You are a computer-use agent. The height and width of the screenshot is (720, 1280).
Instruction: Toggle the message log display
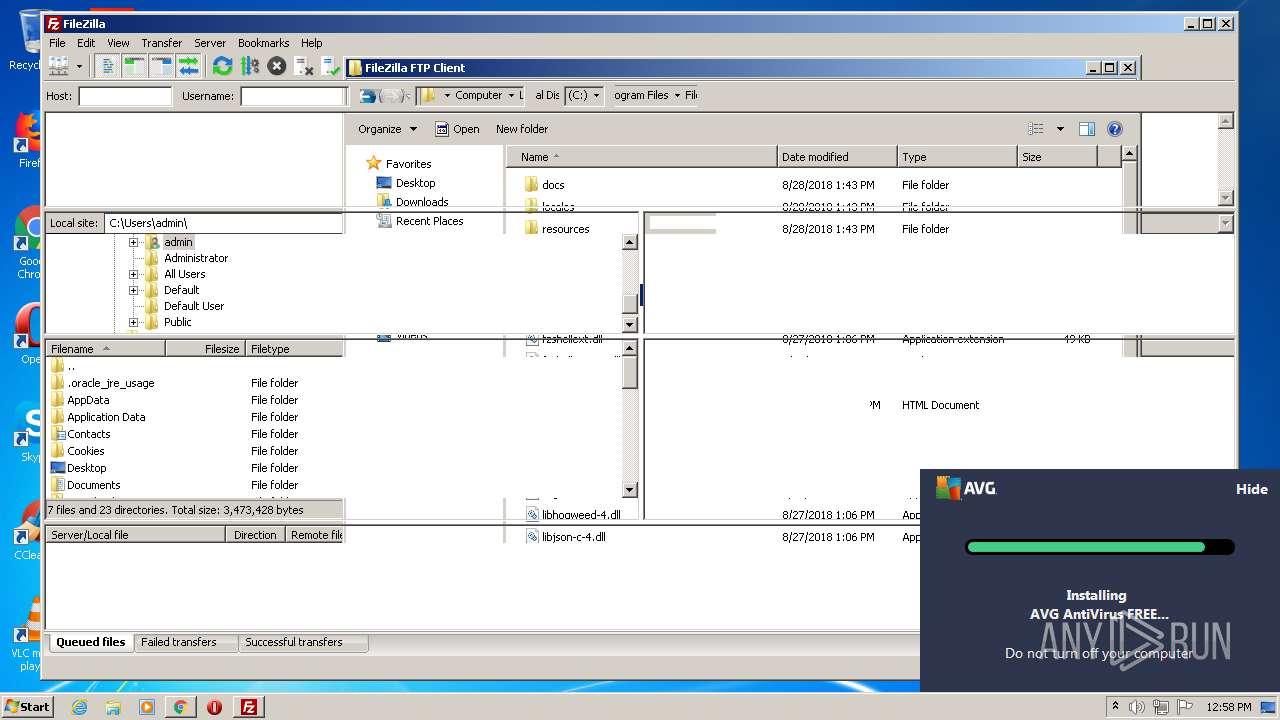click(107, 66)
